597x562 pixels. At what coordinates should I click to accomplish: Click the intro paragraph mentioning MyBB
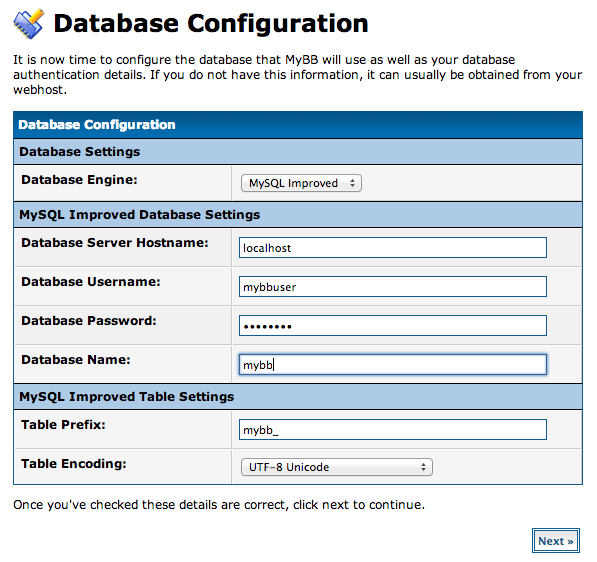pyautogui.click(x=298, y=75)
